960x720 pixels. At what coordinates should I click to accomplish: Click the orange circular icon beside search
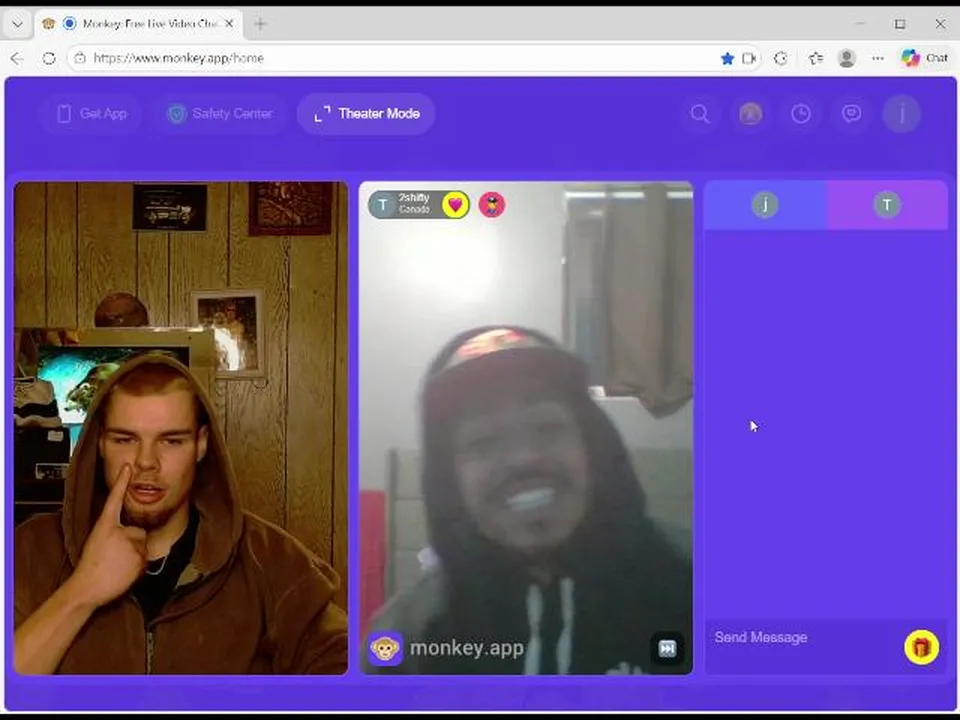click(x=751, y=114)
